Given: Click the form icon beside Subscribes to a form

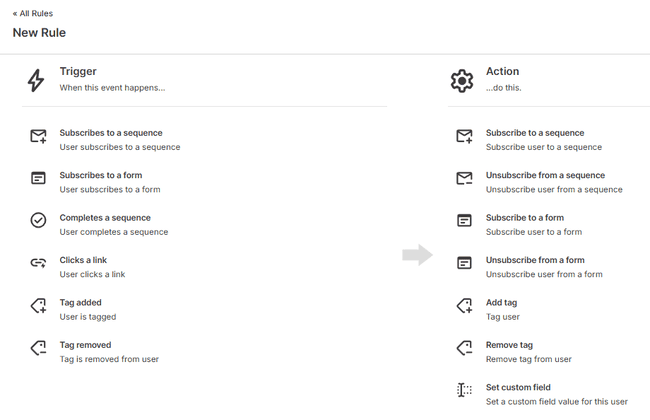Looking at the screenshot, I should [x=38, y=179].
